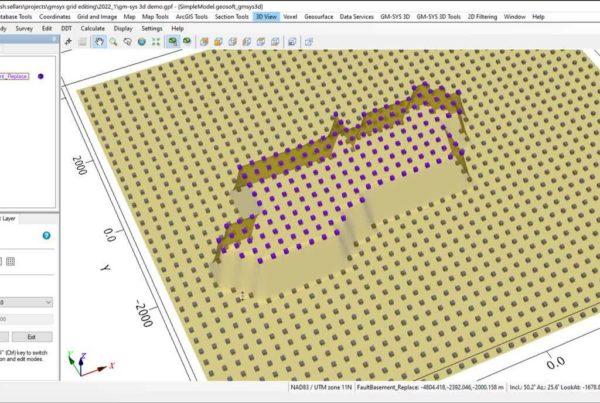Open the GM-SYS 3D Tools menu

(439, 17)
